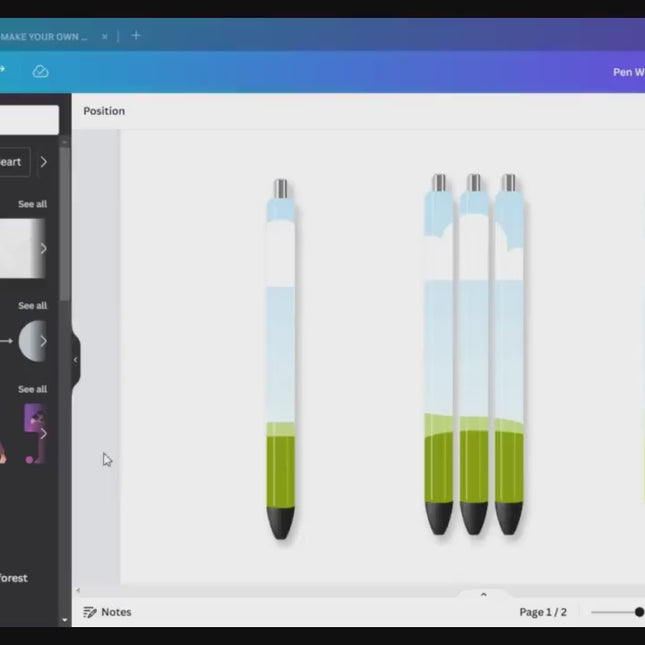Screen dimensions: 645x645
Task: Open a new browser tab
Action: click(x=136, y=35)
